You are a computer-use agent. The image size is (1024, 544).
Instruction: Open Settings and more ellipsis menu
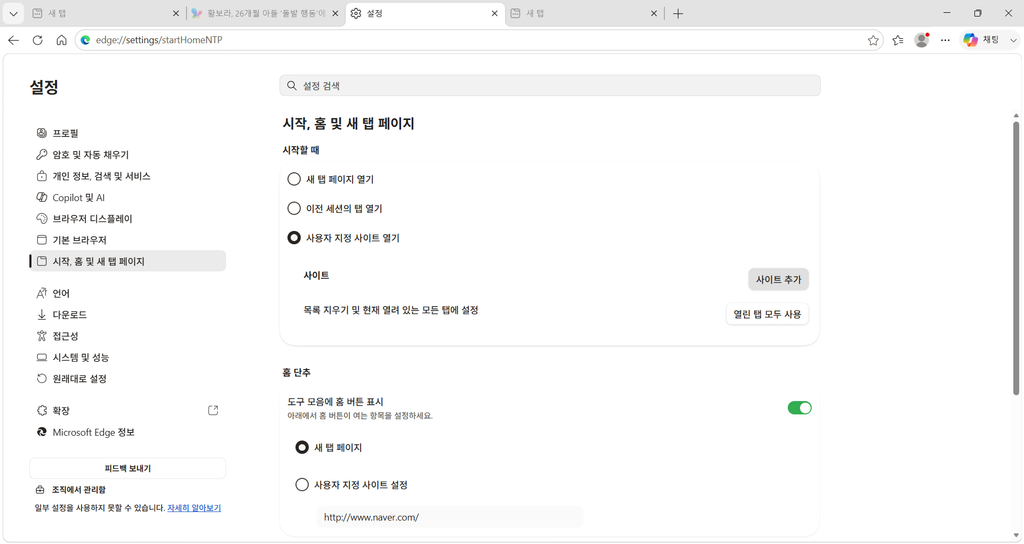[945, 40]
